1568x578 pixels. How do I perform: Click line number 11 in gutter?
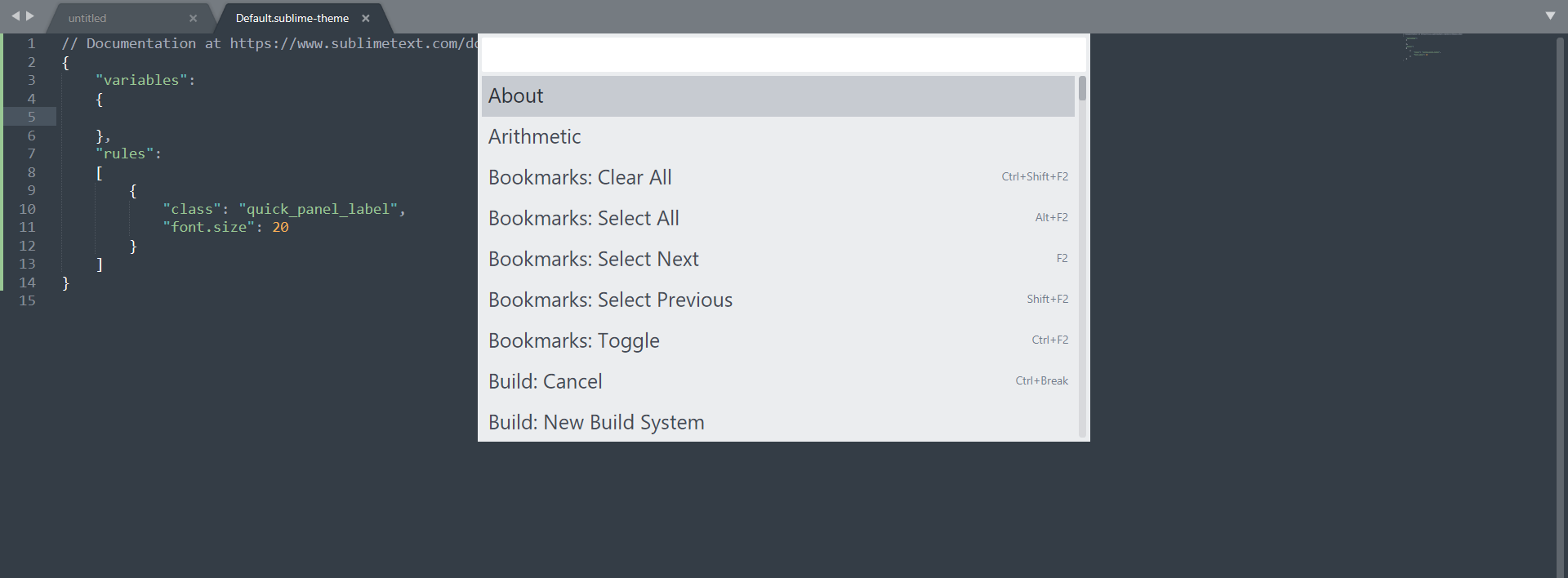tap(28, 228)
